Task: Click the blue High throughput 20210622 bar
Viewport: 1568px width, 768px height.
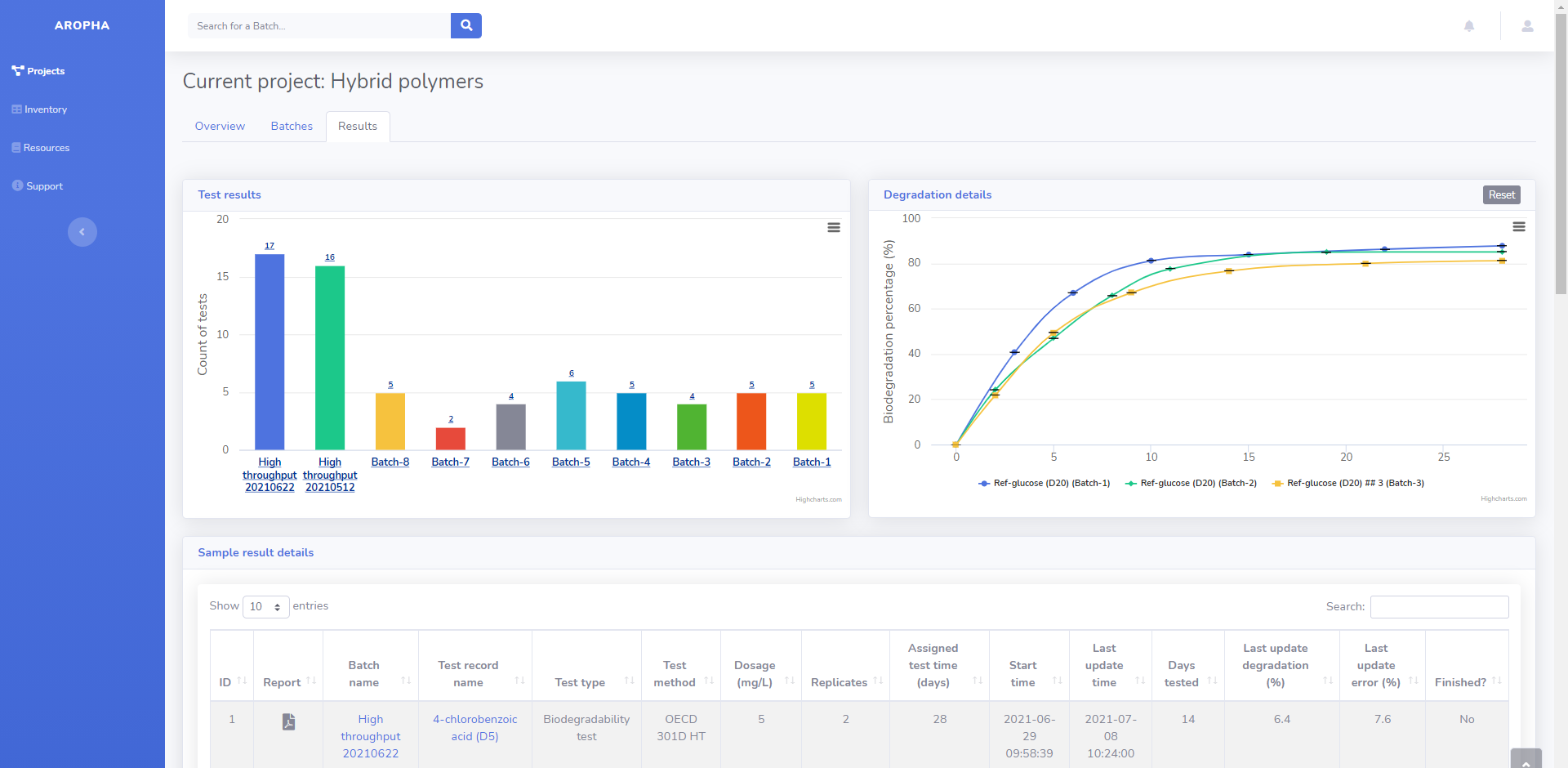Action: [269, 352]
